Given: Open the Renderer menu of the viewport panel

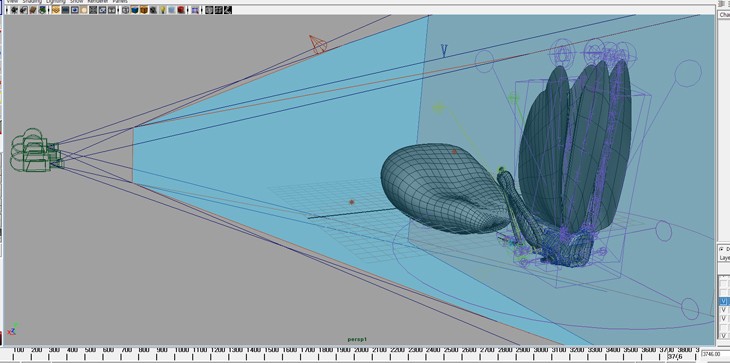Looking at the screenshot, I should 98,1.
